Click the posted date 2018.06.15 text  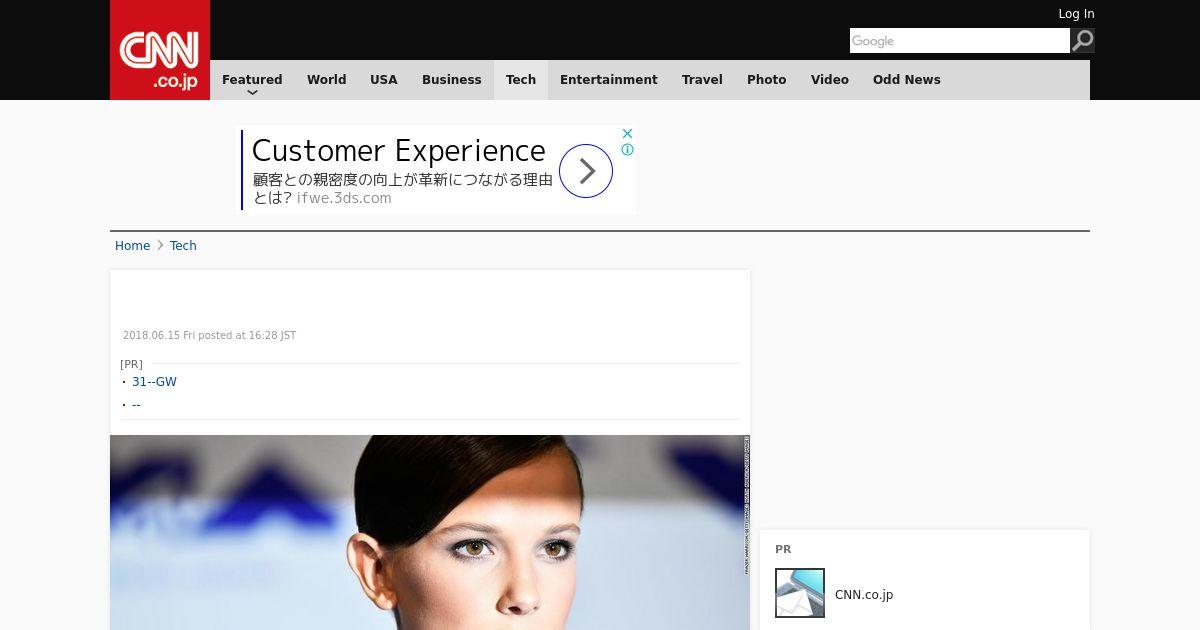pos(209,336)
